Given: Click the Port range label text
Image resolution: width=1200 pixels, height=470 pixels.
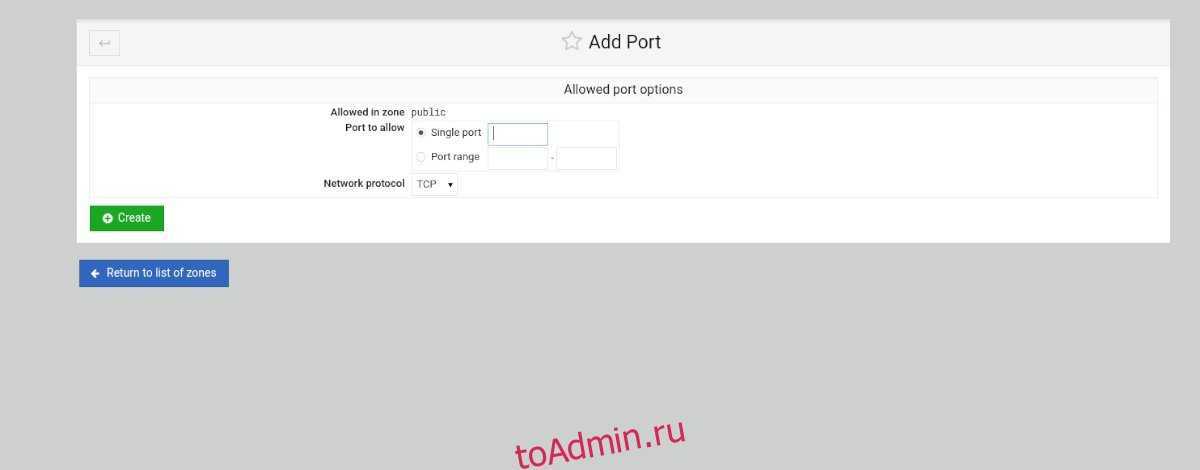Looking at the screenshot, I should [455, 157].
